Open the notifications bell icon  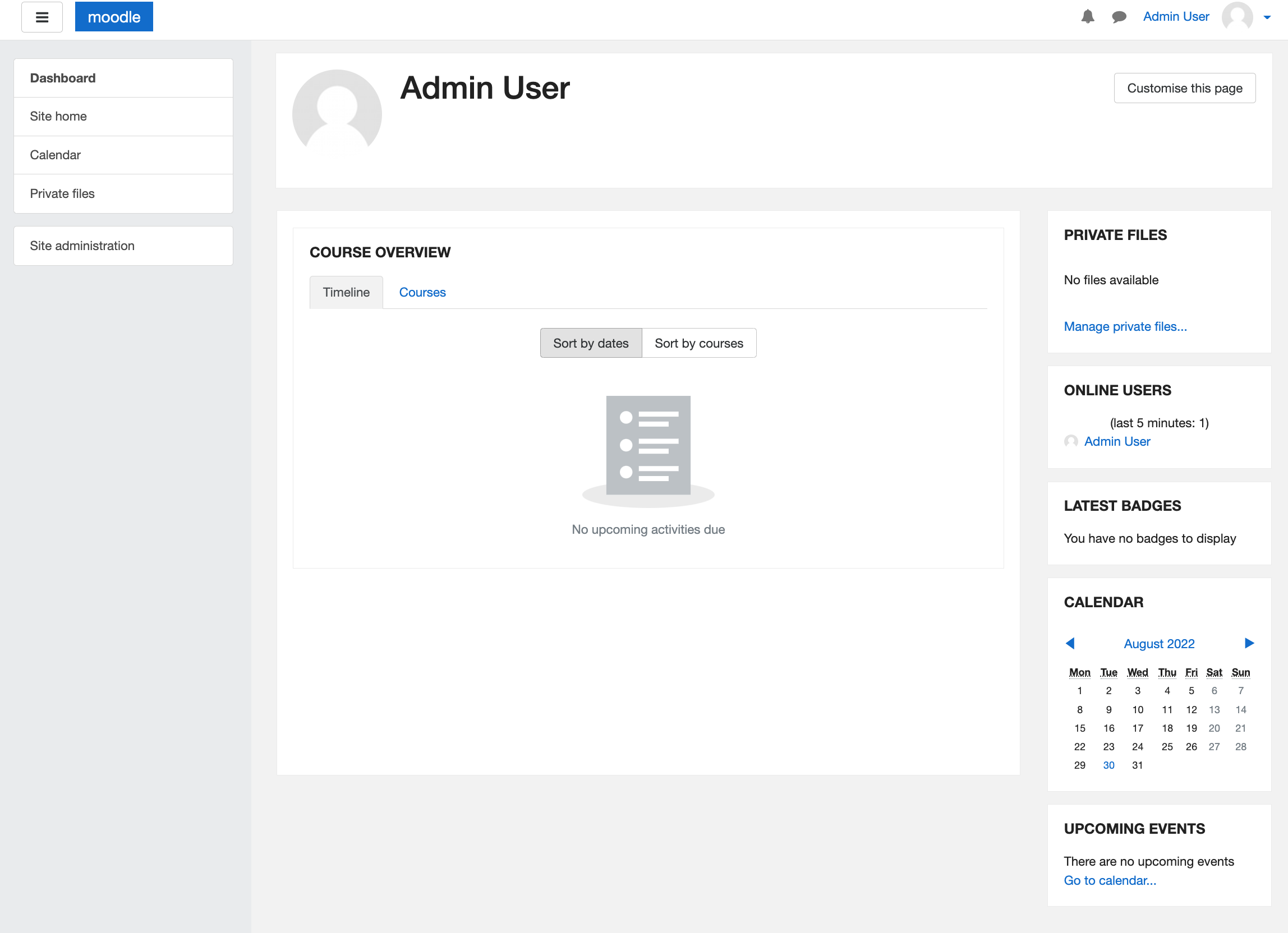(x=1087, y=17)
